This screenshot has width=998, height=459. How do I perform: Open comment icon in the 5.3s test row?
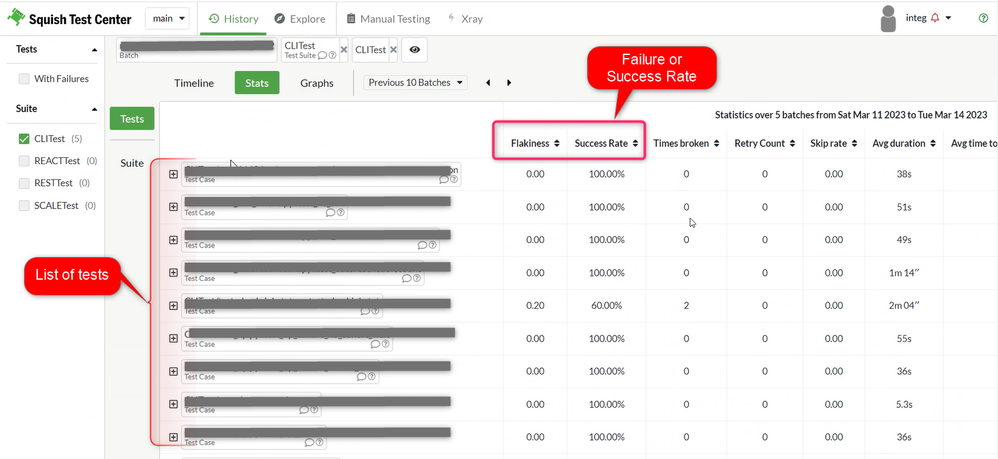(x=304, y=410)
